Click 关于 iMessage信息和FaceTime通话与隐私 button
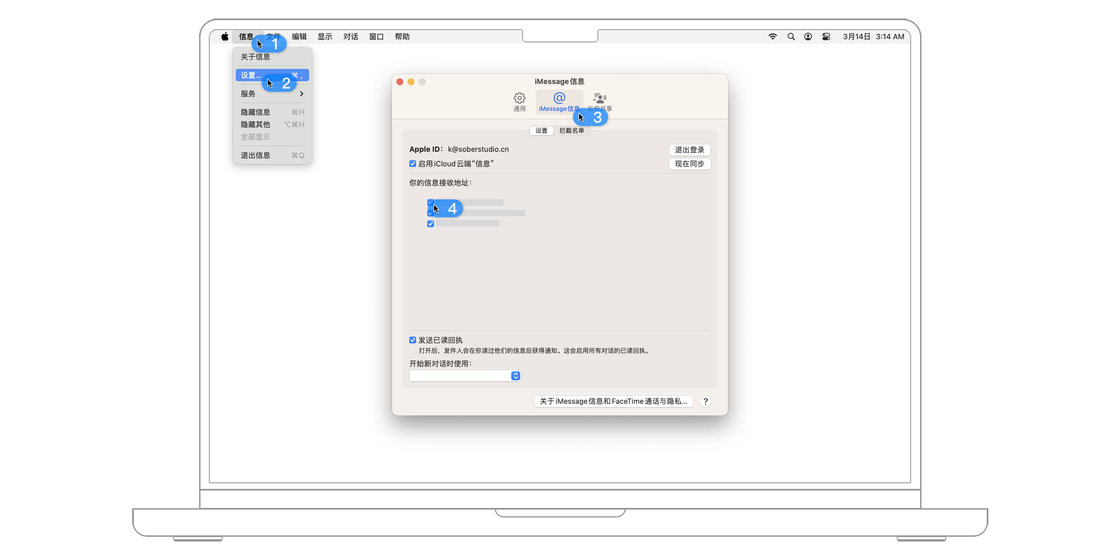 (614, 401)
